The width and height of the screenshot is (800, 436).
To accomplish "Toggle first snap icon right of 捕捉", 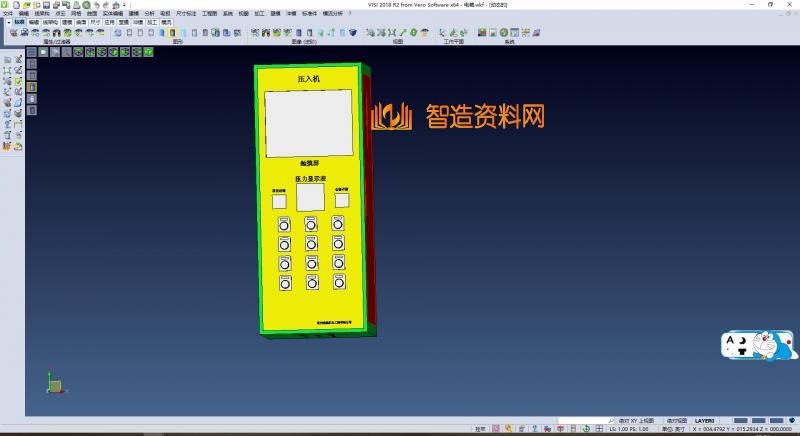I will 495,429.
